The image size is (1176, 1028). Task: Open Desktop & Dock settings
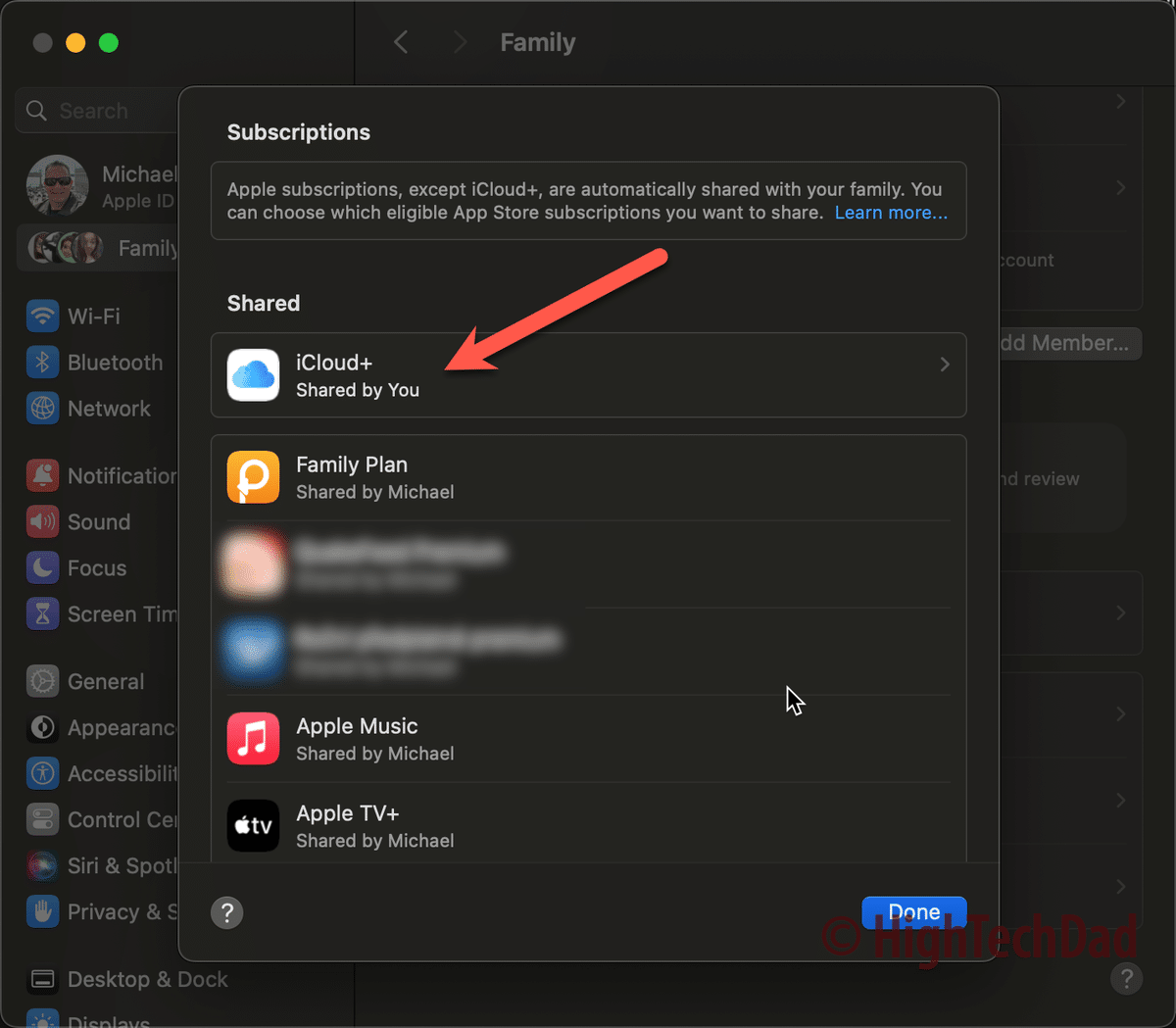point(127,979)
